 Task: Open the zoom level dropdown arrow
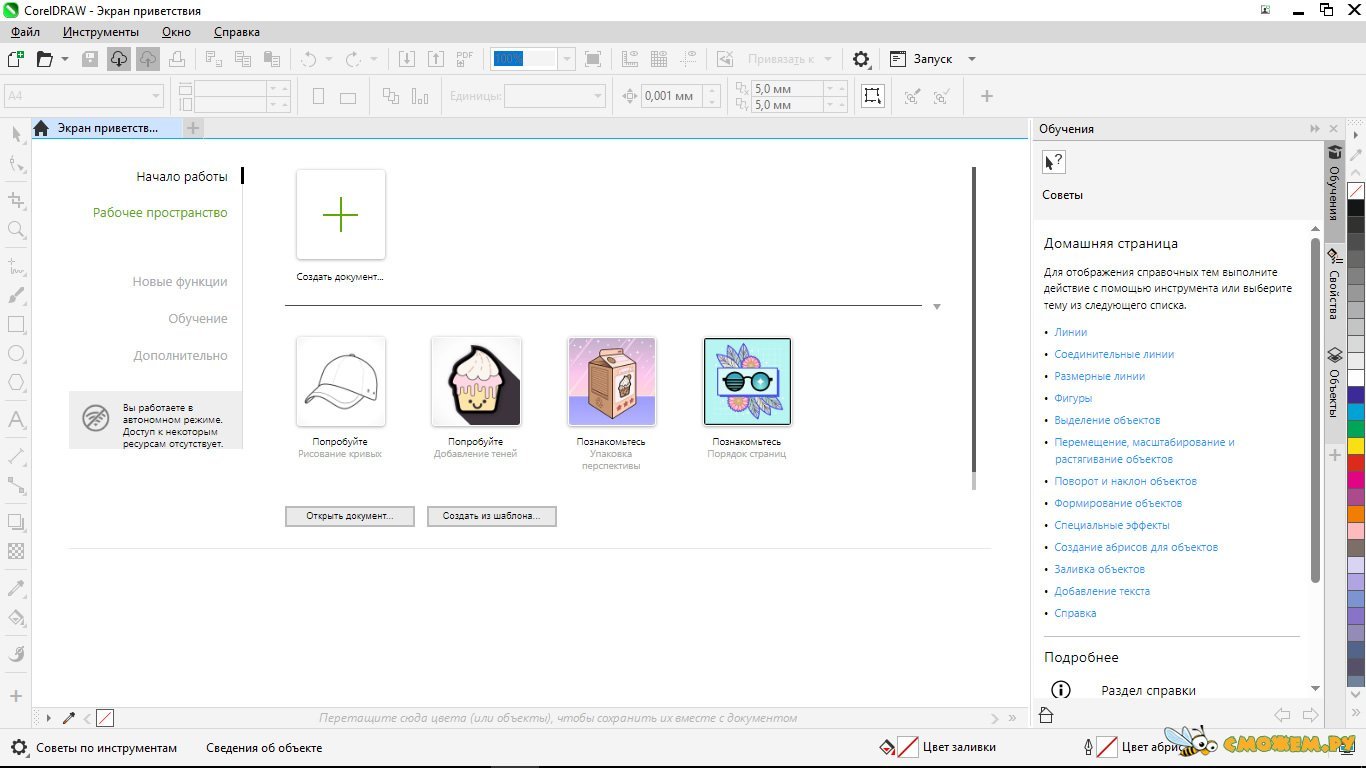click(x=567, y=59)
